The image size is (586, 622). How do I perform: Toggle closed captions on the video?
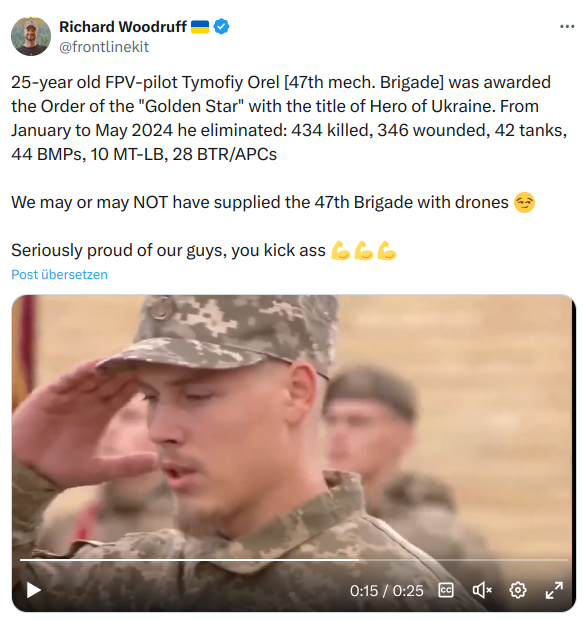(446, 590)
